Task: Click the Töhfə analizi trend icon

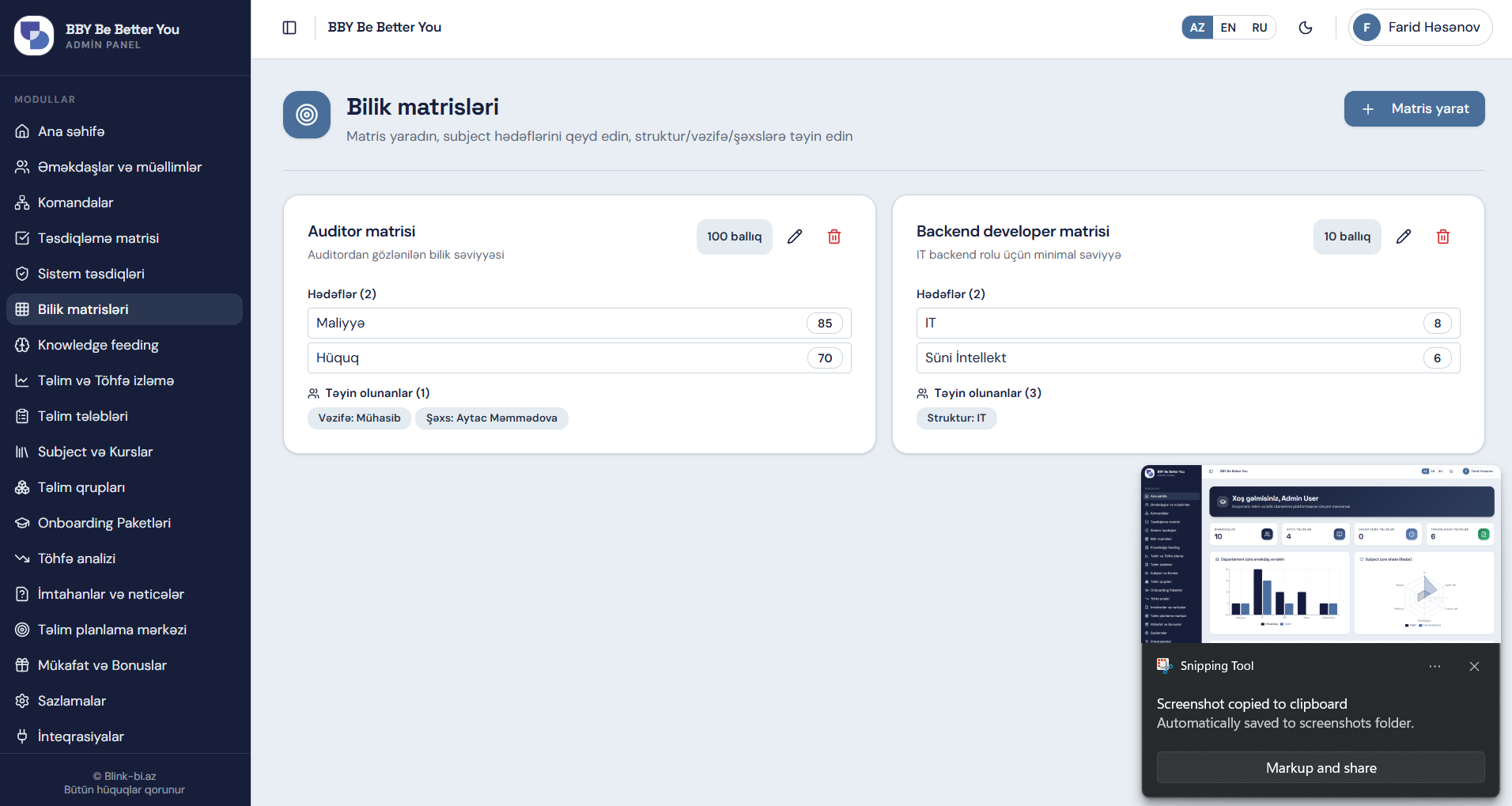Action: coord(22,558)
